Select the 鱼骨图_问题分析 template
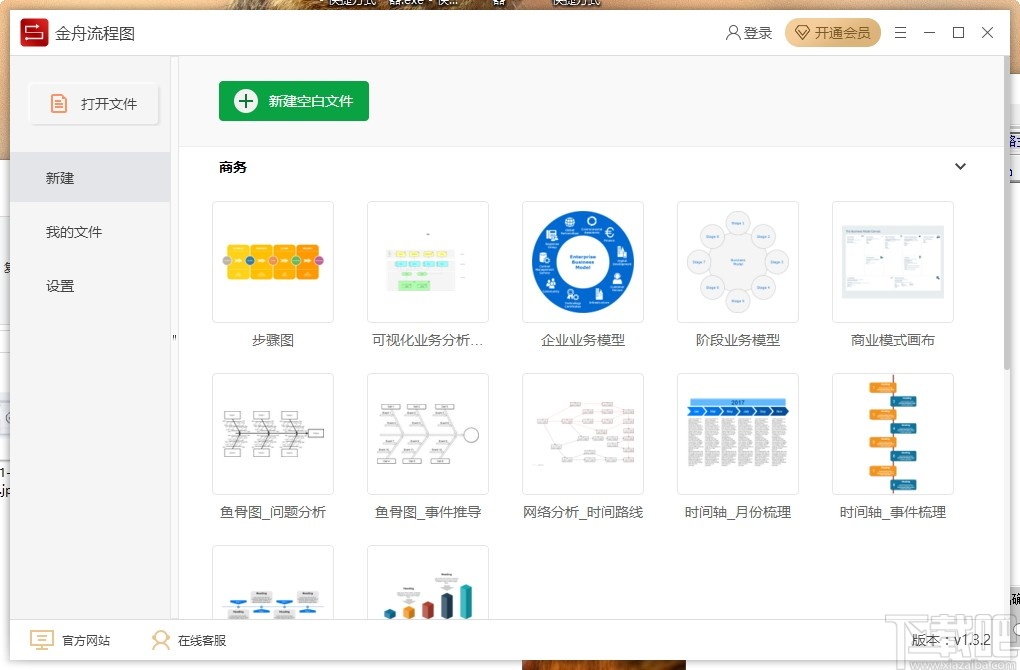The width and height of the screenshot is (1020, 670). [272, 434]
